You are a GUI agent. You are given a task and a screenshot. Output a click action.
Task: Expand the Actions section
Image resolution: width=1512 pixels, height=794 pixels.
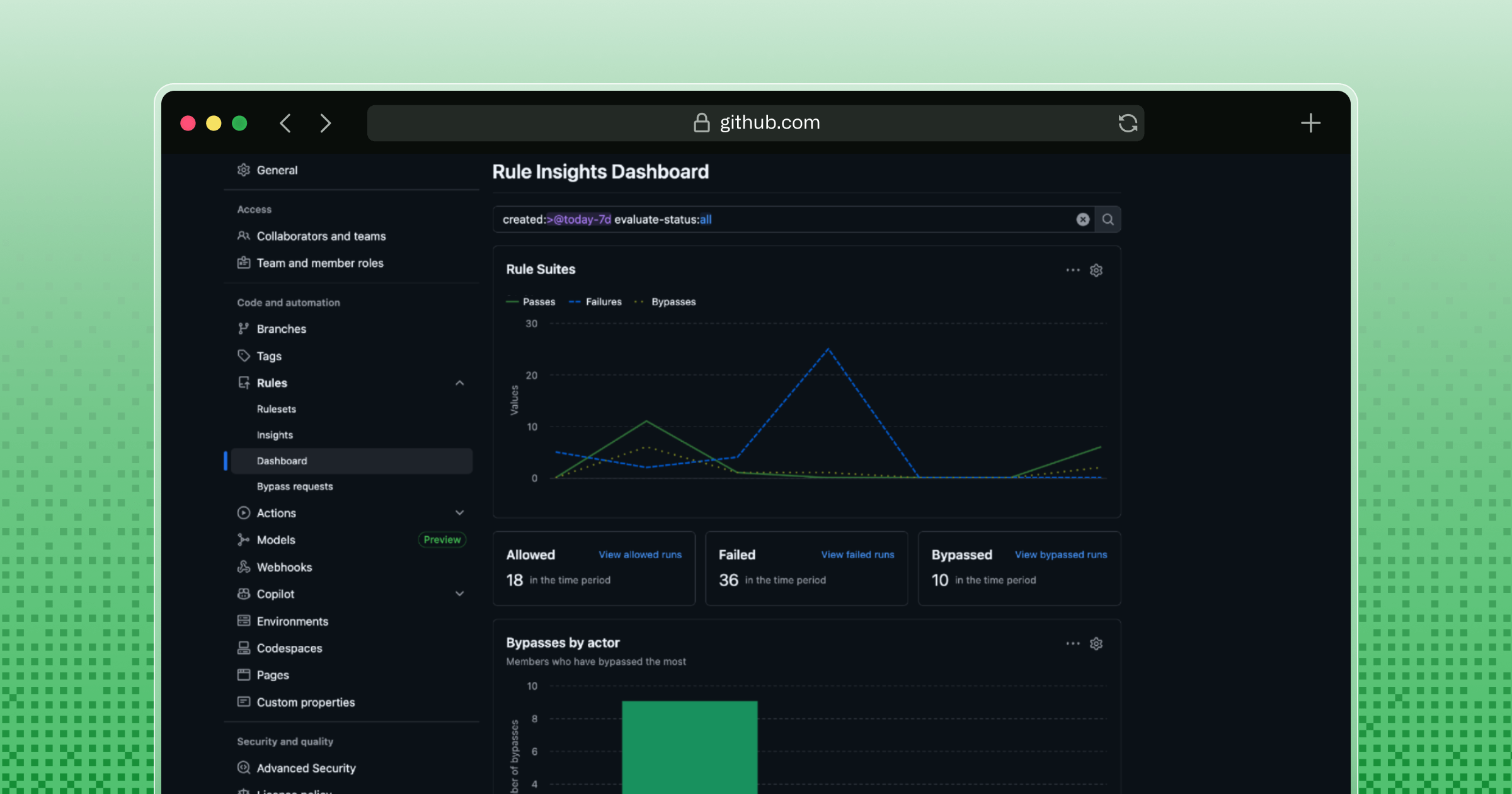[459, 512]
